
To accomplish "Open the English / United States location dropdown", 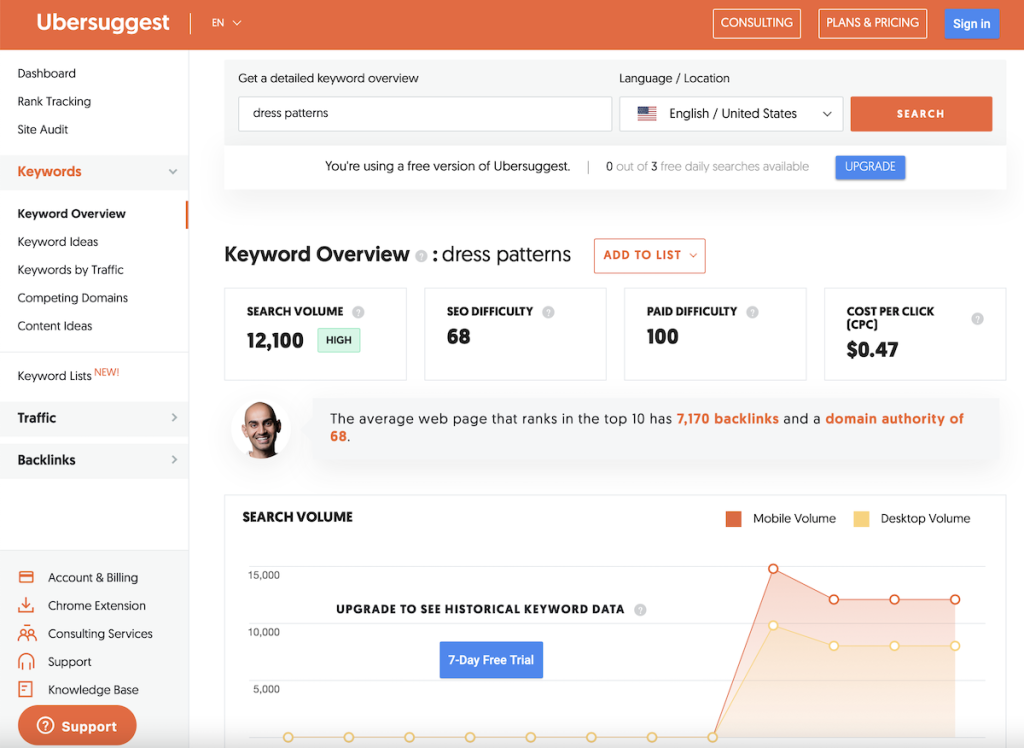I will tap(731, 114).
